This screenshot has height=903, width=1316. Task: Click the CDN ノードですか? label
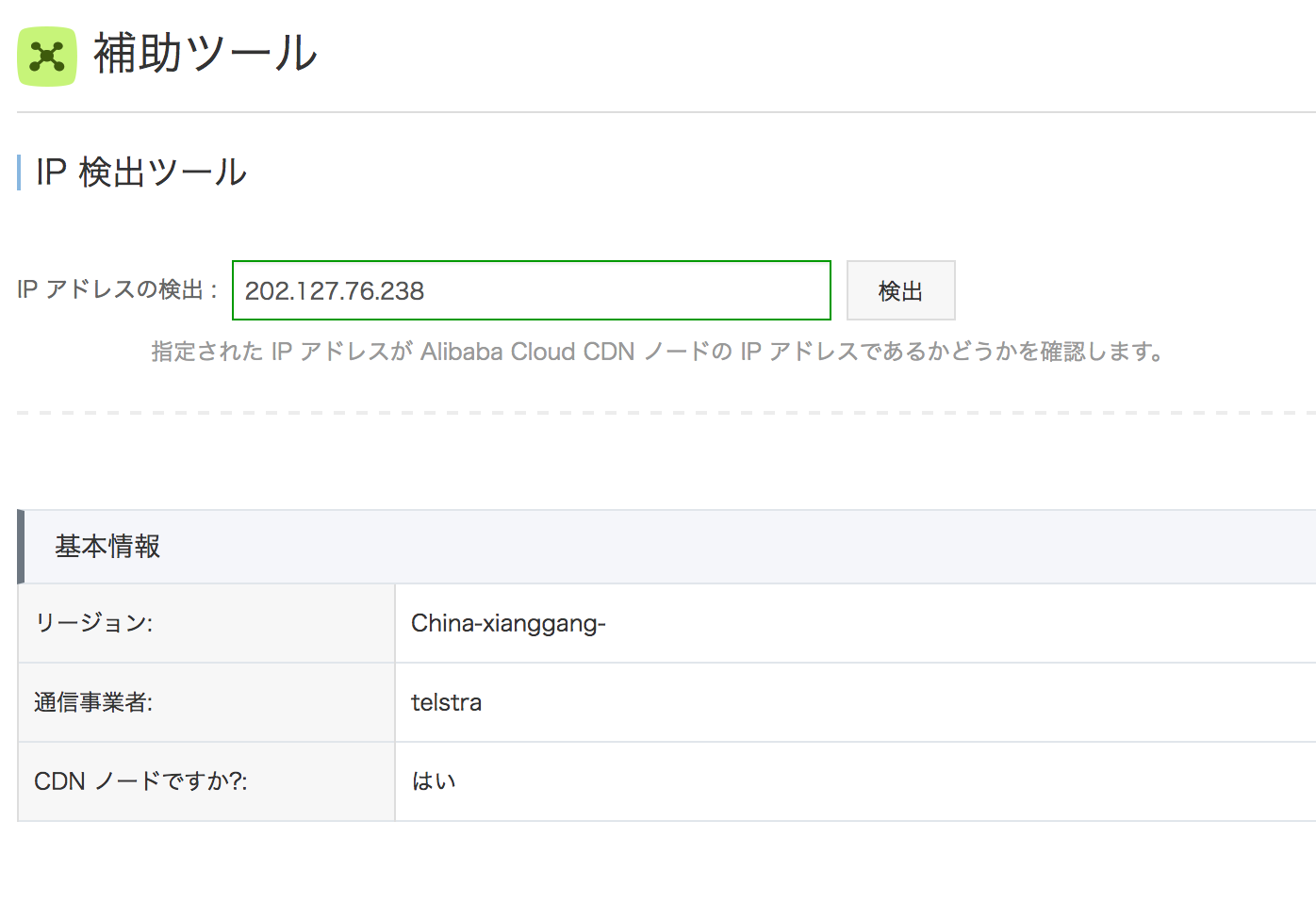140,781
